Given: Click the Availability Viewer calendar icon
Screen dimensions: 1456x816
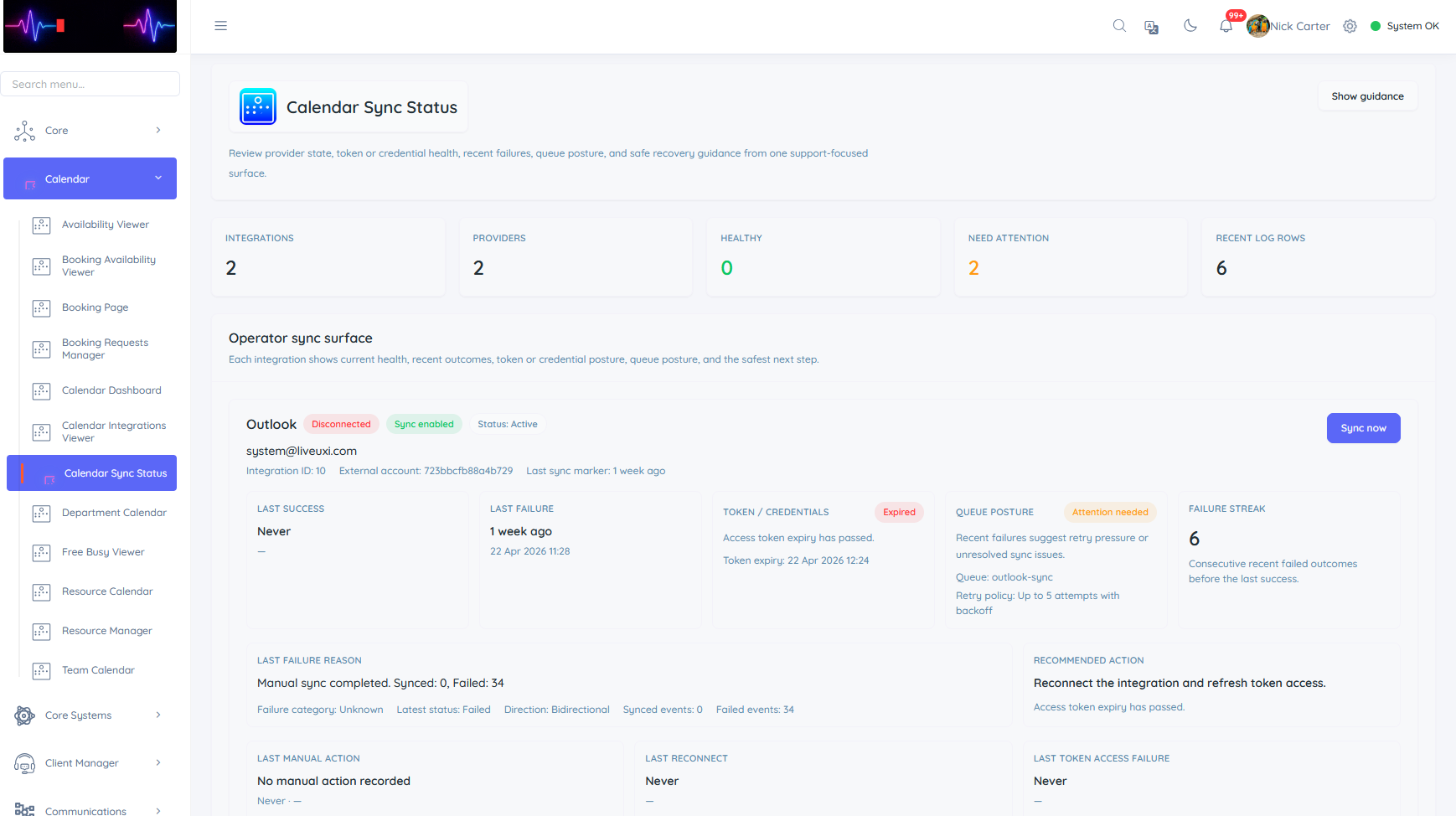Looking at the screenshot, I should 41,225.
